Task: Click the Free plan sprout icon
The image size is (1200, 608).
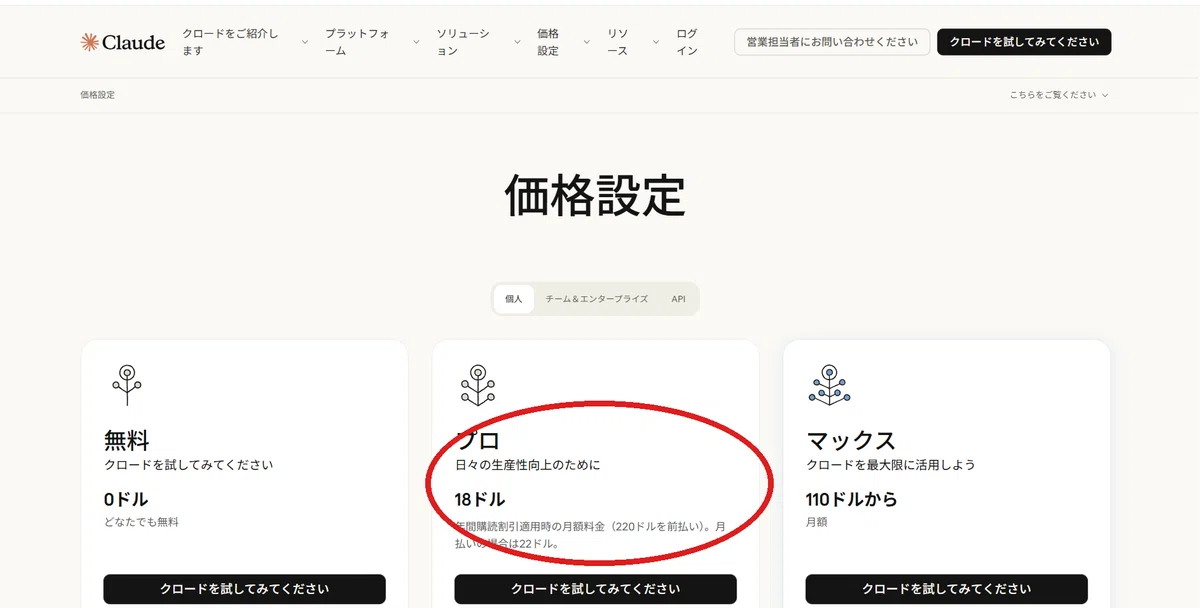Action: click(127, 385)
